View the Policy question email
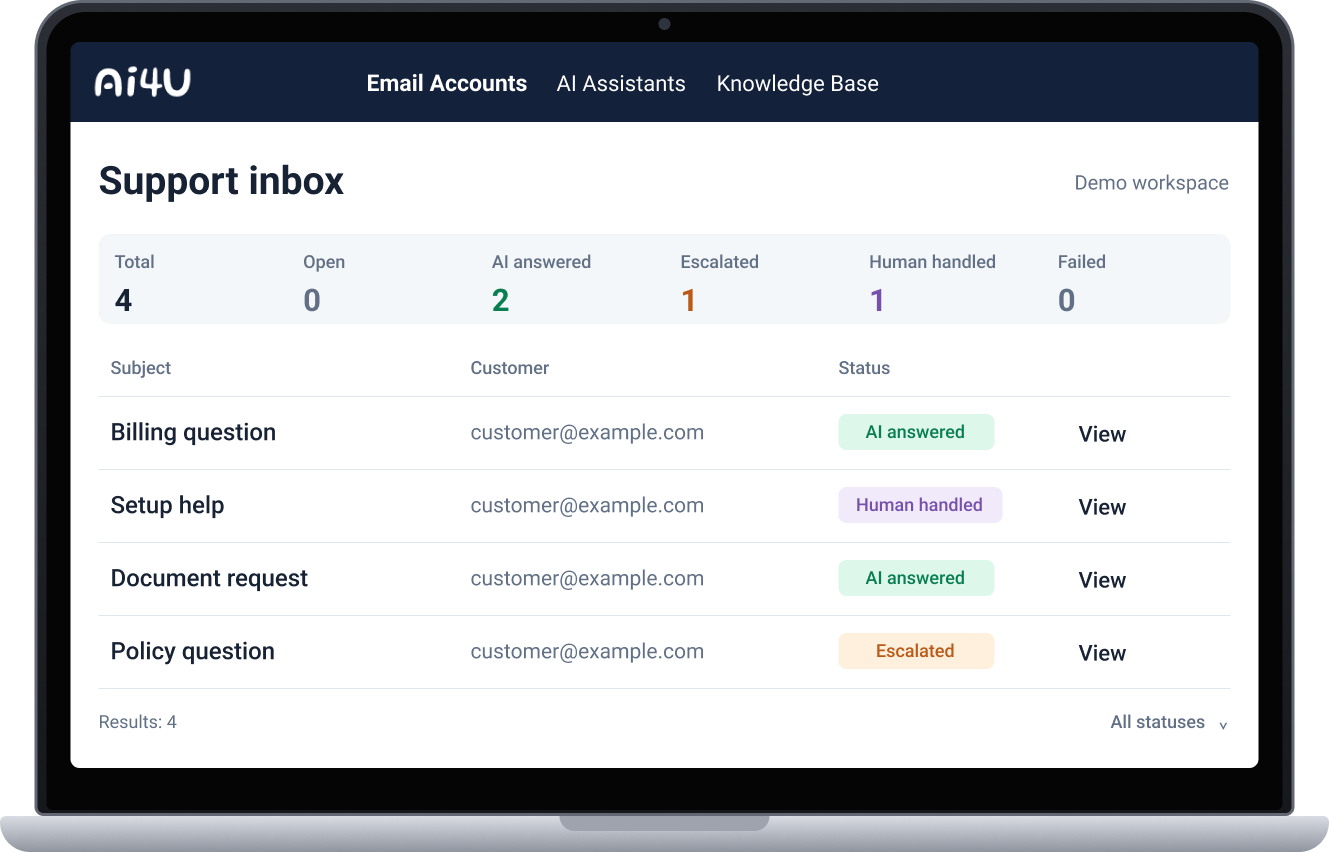Screen dimensions: 1329x852 (x=1102, y=653)
